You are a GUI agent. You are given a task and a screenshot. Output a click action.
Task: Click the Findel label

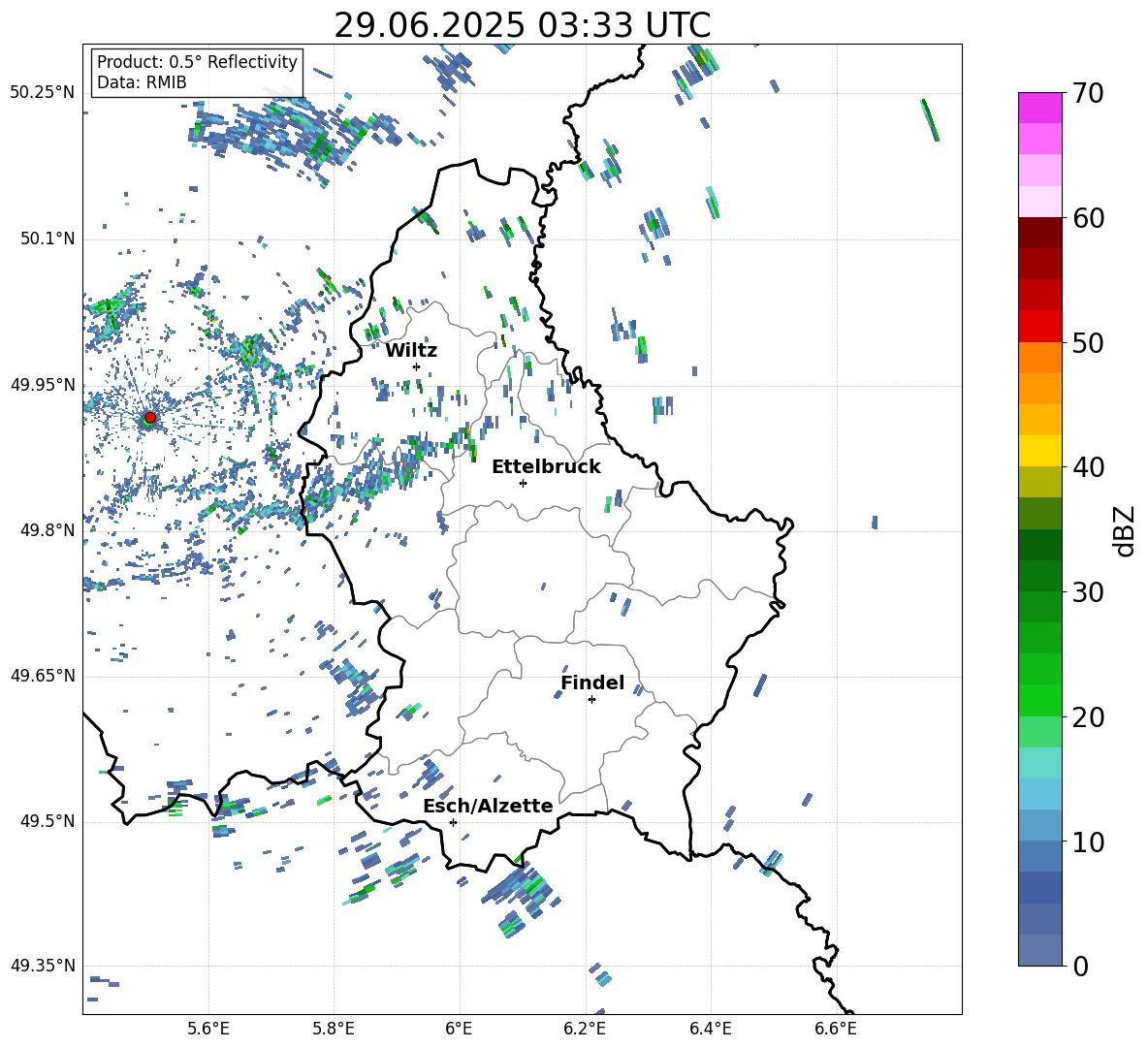pos(592,683)
